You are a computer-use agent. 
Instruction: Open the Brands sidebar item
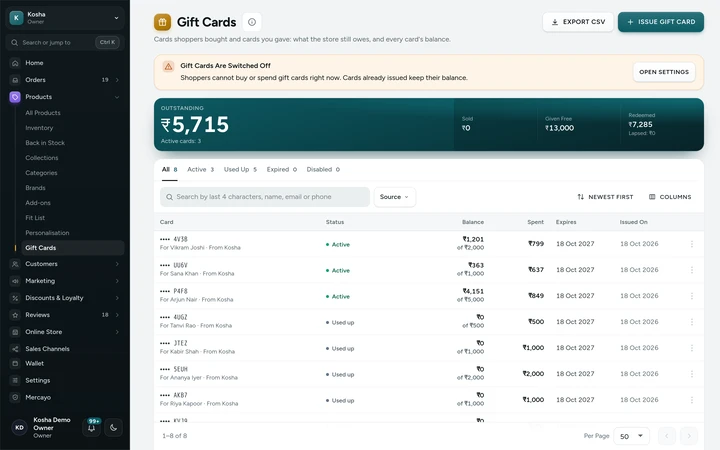[x=35, y=188]
